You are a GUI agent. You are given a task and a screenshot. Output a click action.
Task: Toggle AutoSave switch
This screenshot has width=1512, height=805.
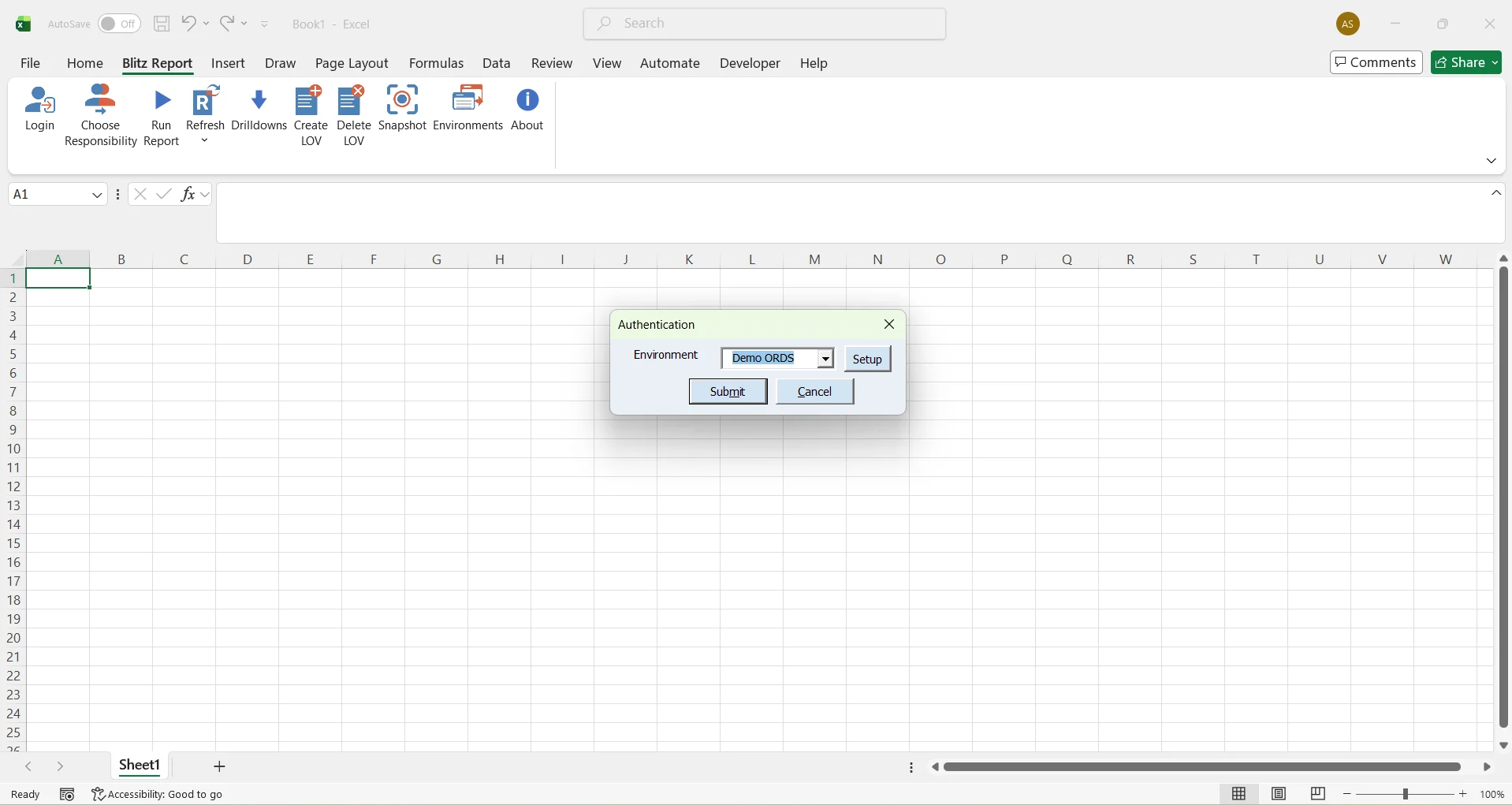[x=119, y=24]
